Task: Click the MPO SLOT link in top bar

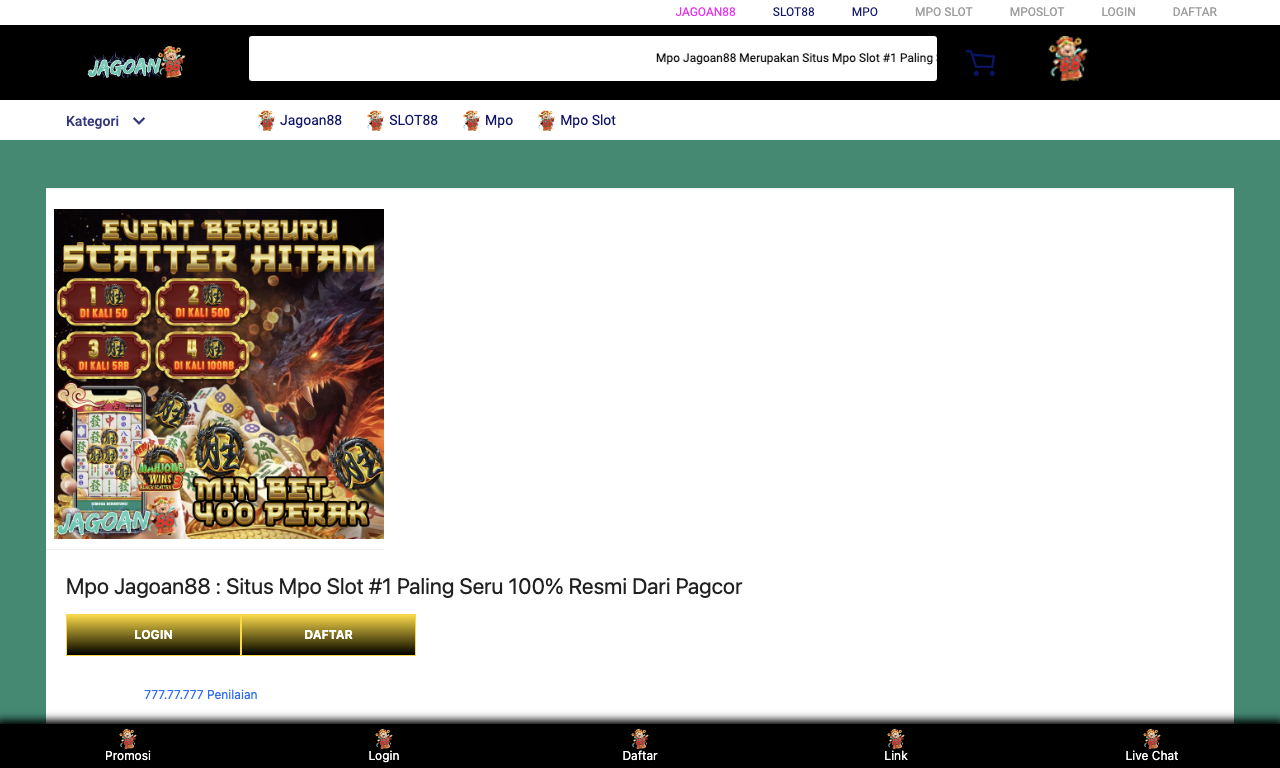Action: pos(944,12)
